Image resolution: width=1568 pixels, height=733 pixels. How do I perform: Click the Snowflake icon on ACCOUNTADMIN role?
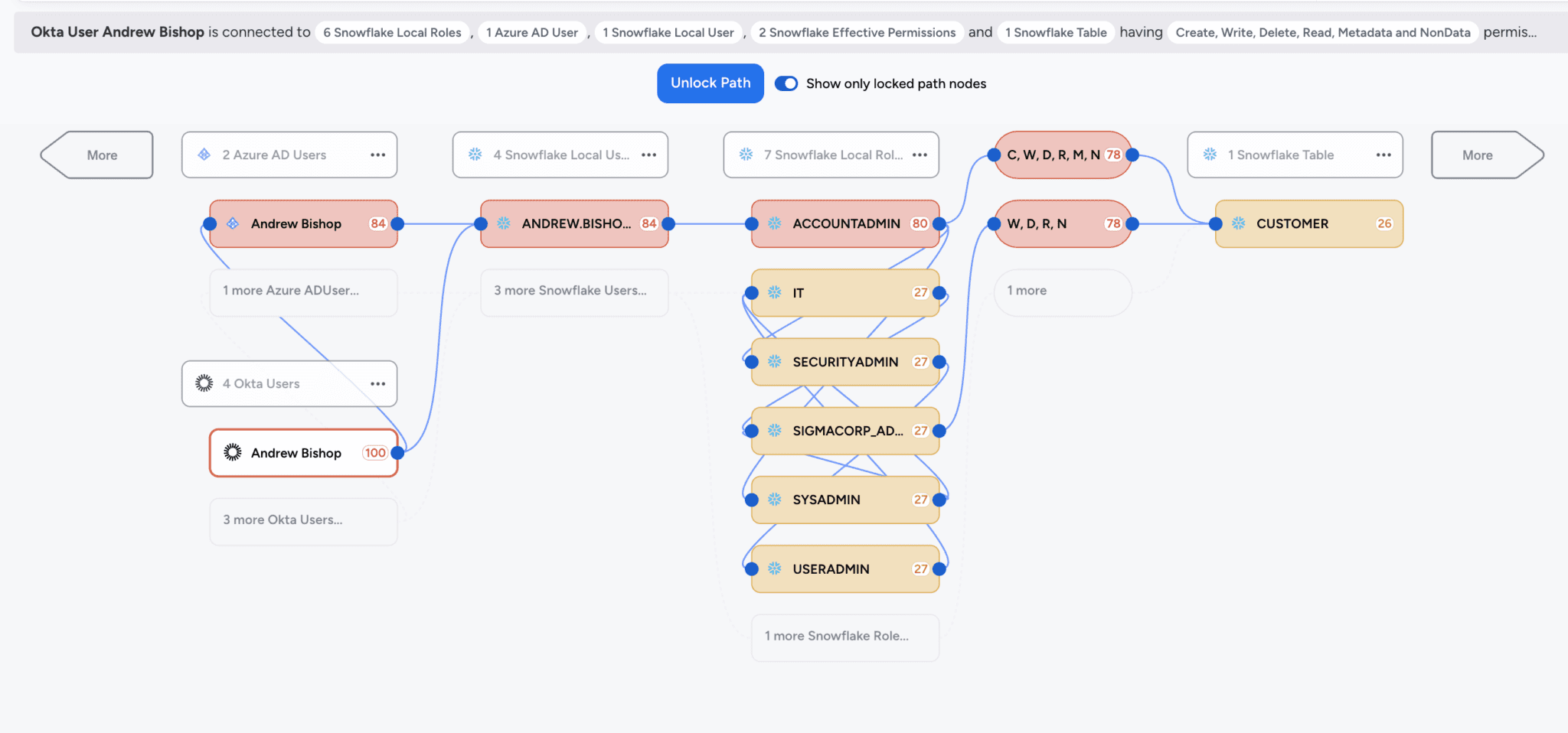point(775,223)
